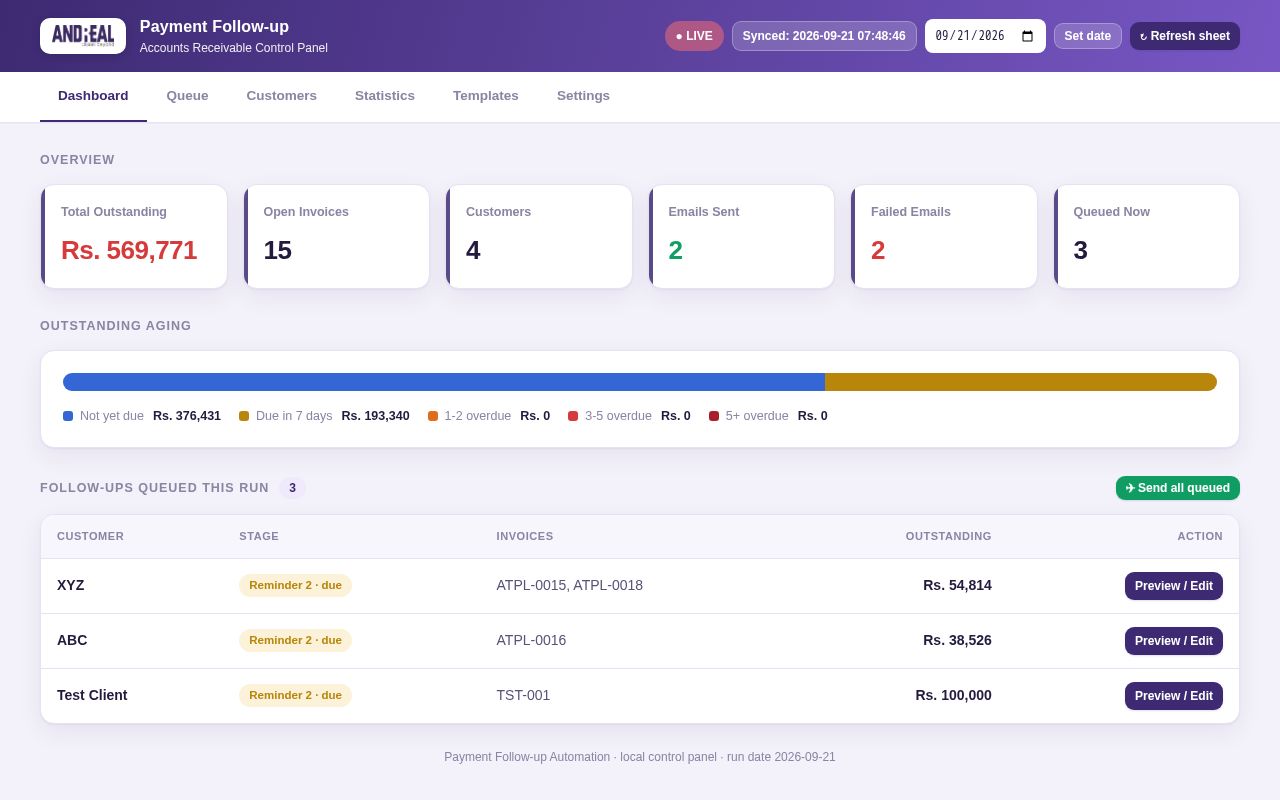Open the Statistics tab

tap(385, 96)
